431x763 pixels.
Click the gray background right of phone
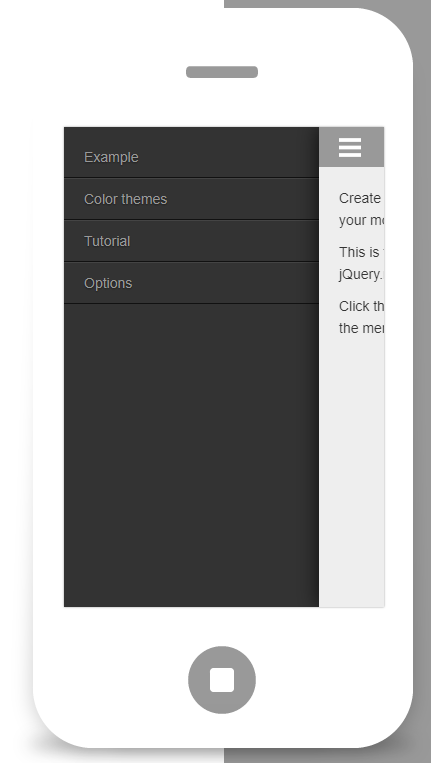422,389
